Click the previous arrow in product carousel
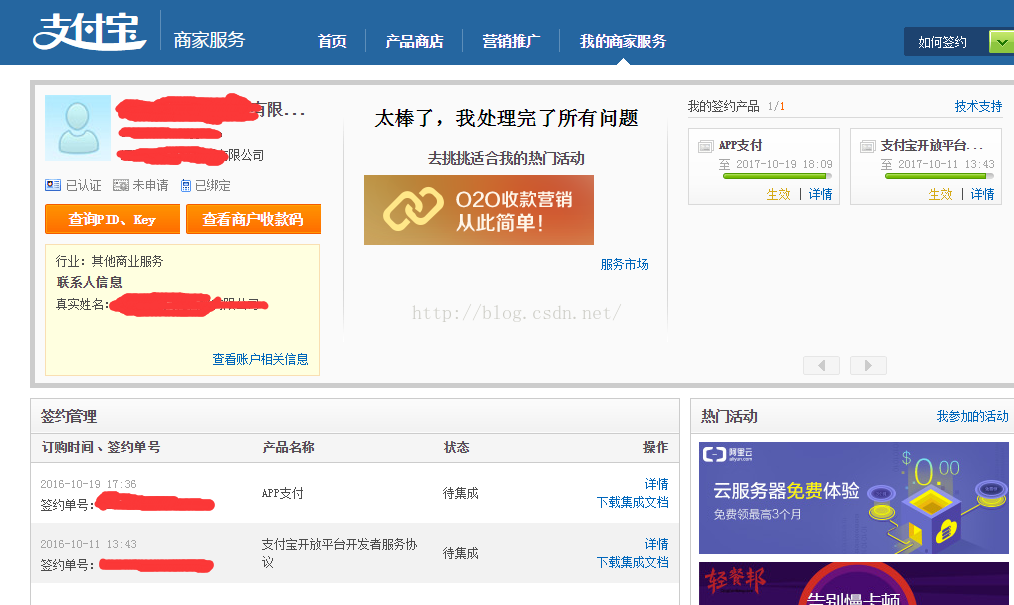 [821, 365]
